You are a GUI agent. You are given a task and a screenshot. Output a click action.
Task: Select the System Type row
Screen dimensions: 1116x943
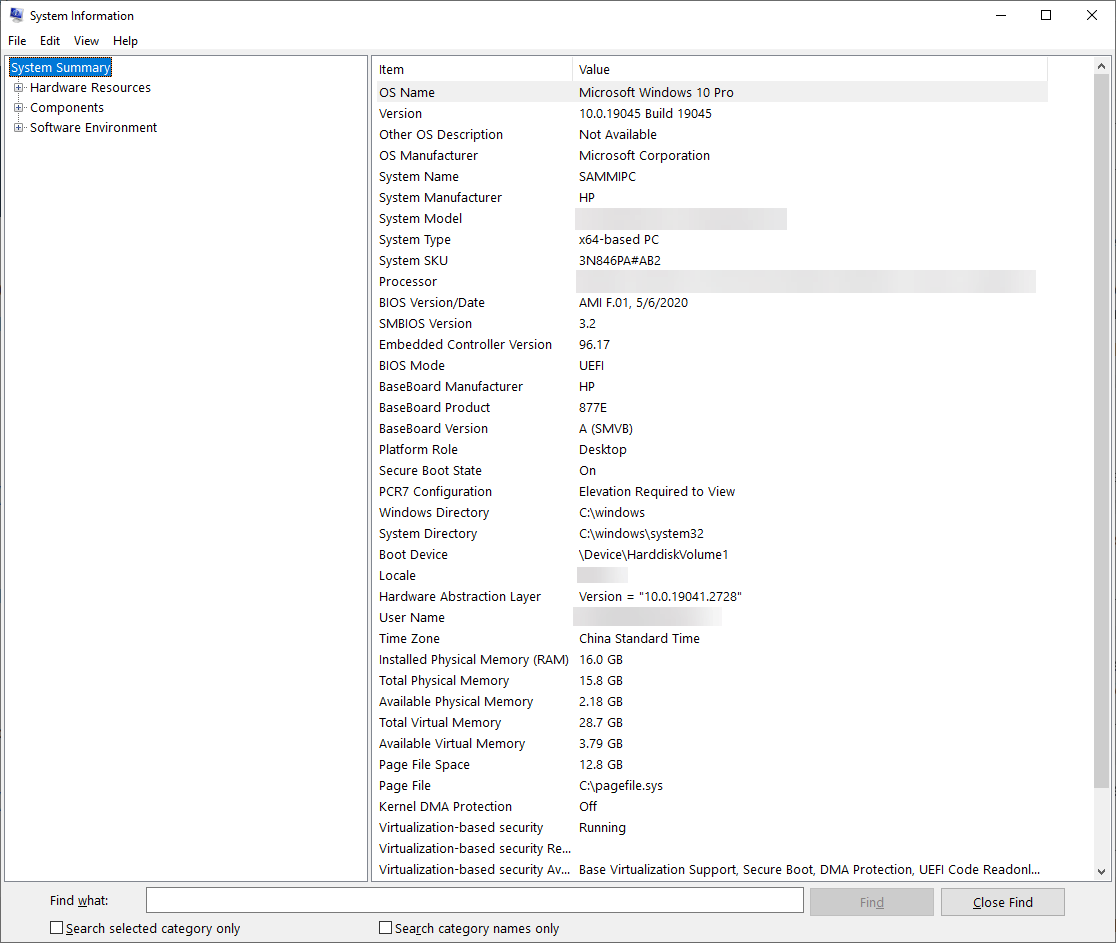[x=712, y=239]
